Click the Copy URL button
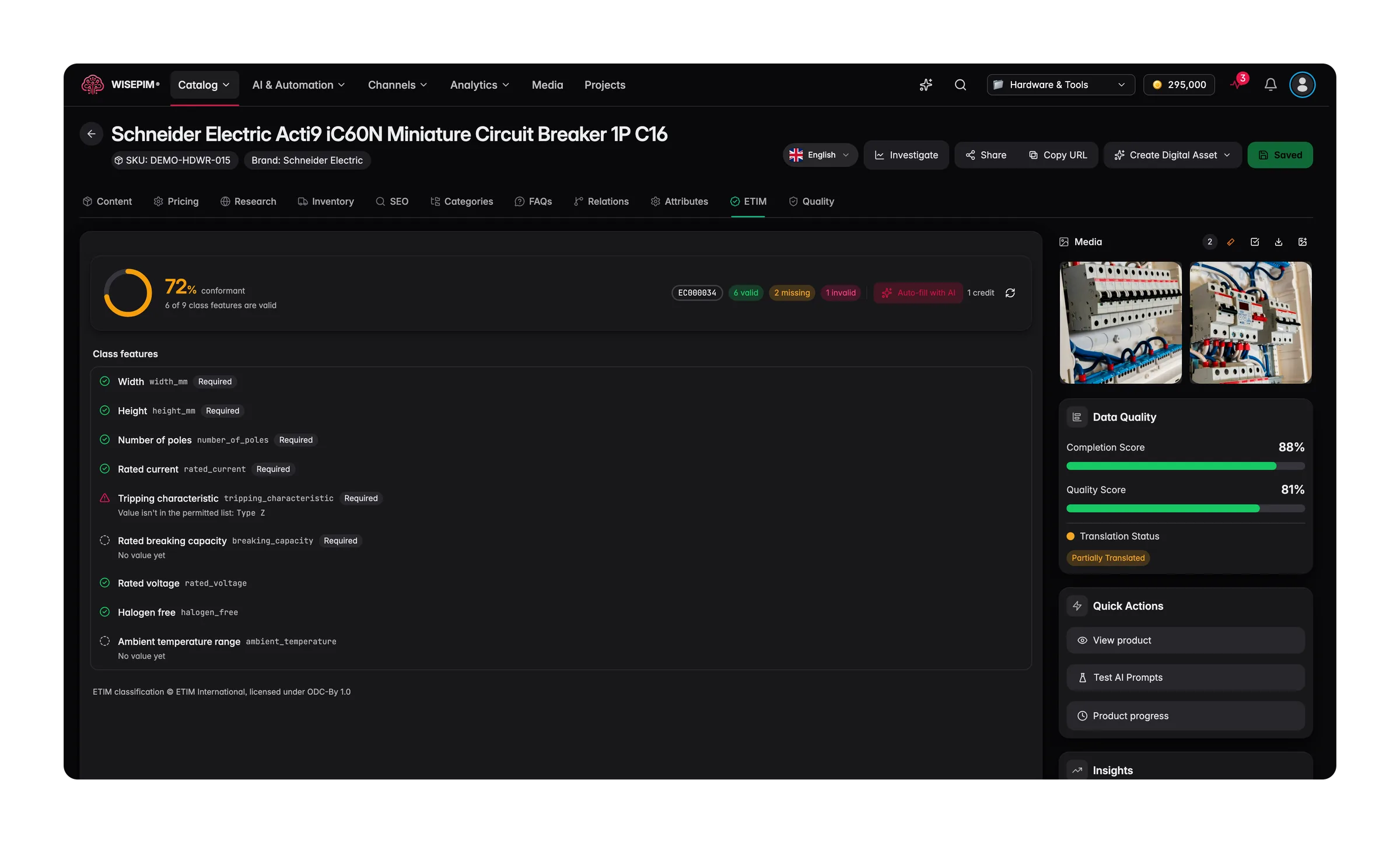 point(1058,155)
